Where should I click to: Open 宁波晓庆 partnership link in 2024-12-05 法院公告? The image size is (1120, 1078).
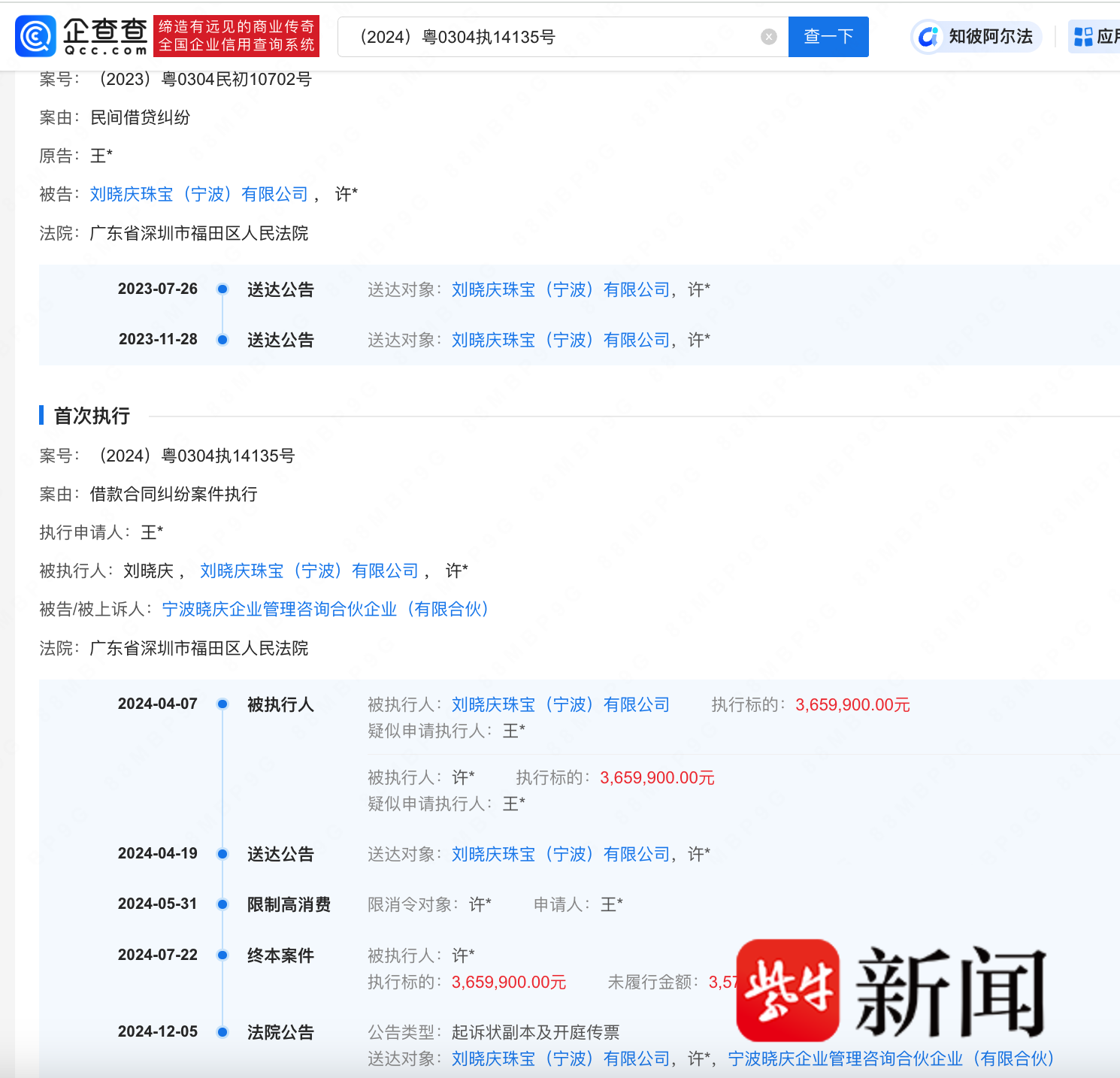(891, 1059)
